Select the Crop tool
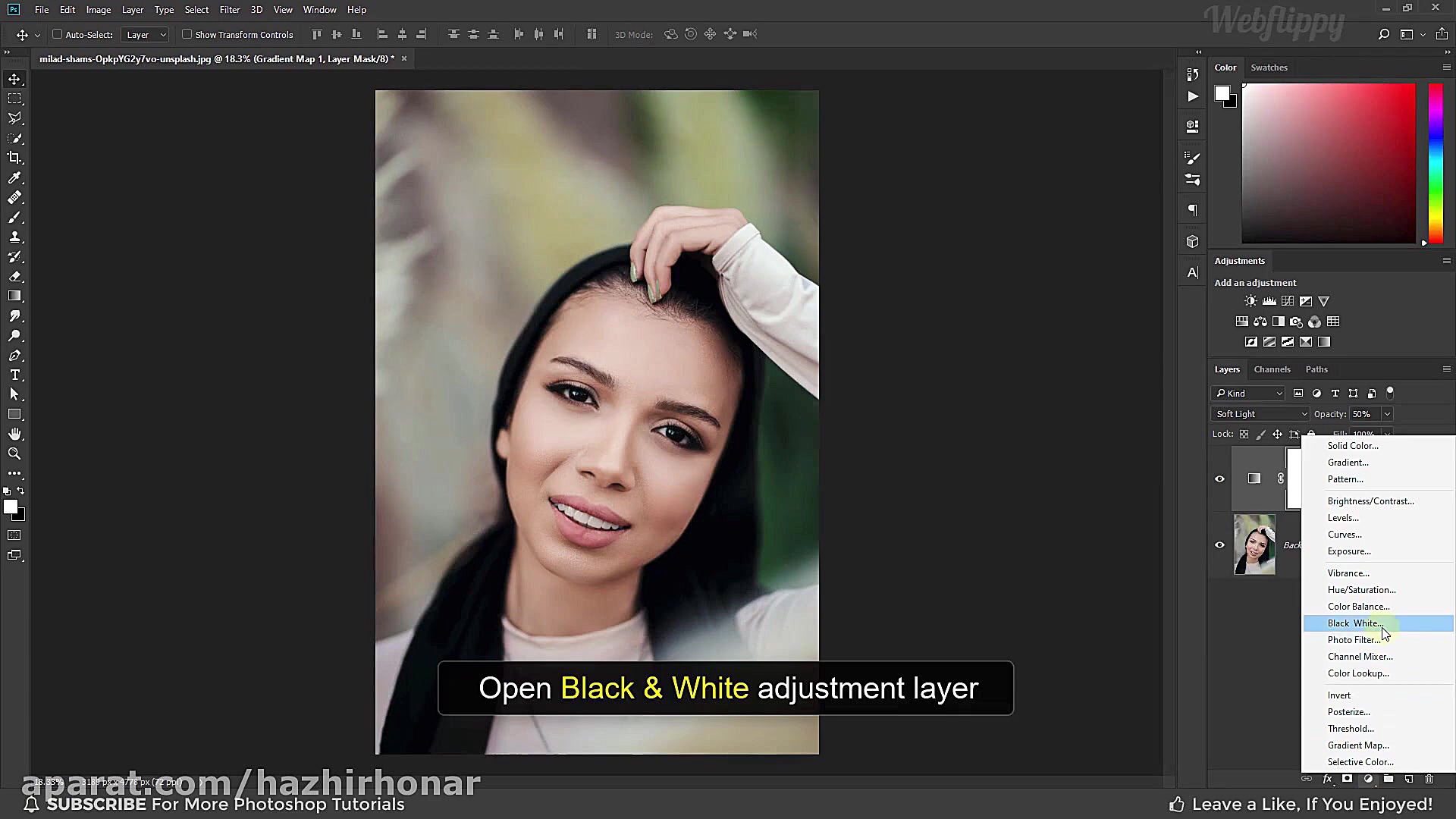The height and width of the screenshot is (819, 1456). click(14, 158)
